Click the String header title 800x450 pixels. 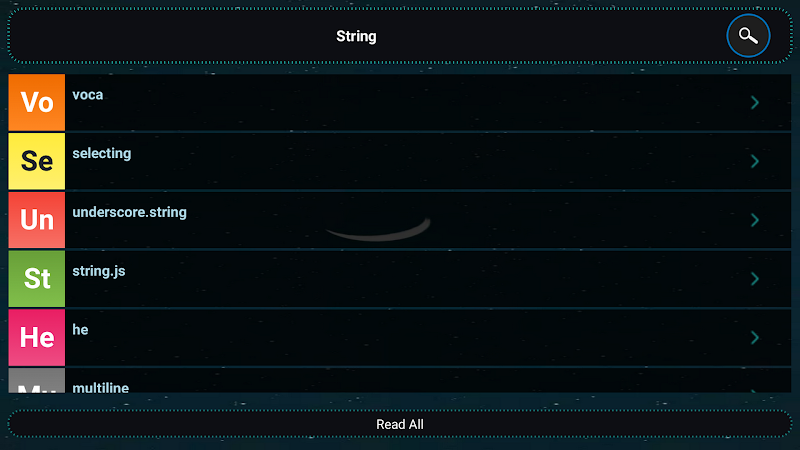(356, 36)
